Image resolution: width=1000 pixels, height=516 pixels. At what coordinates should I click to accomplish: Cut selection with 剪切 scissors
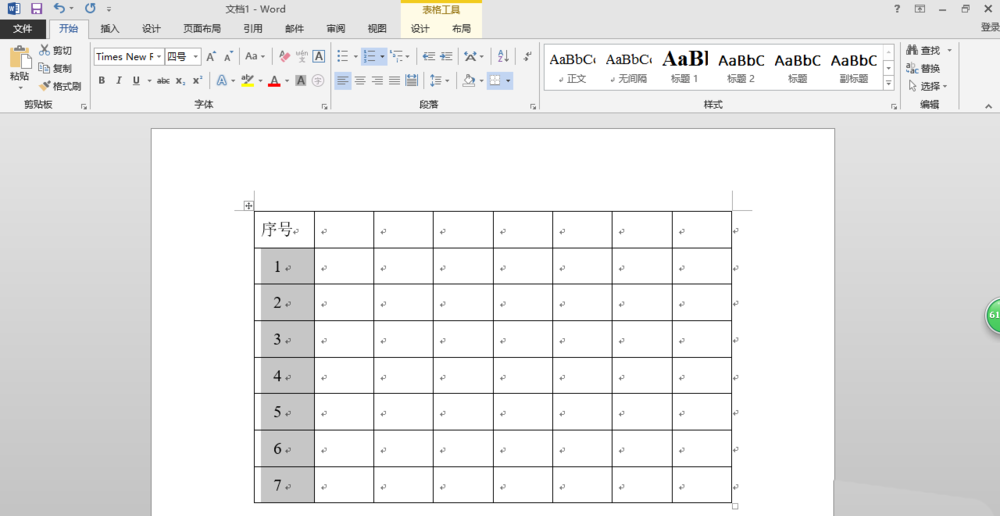point(55,50)
